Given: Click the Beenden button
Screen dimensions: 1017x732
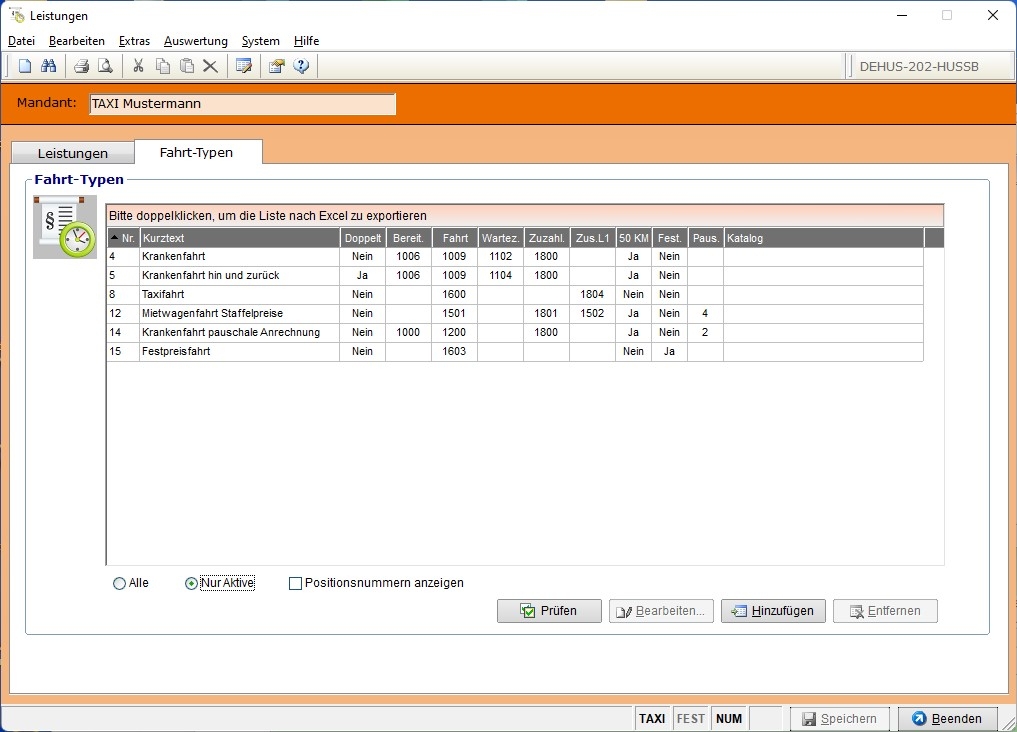Looking at the screenshot, I should (x=948, y=718).
